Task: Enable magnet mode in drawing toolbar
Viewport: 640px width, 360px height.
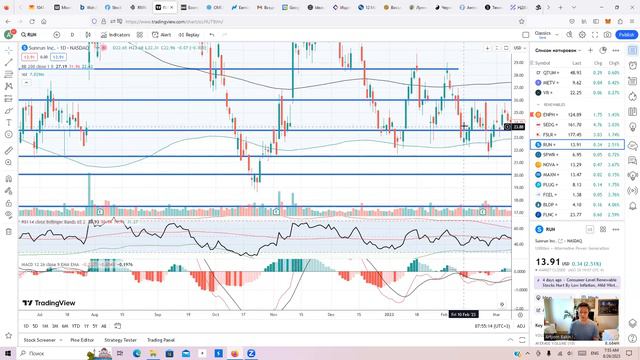Action: (9, 179)
